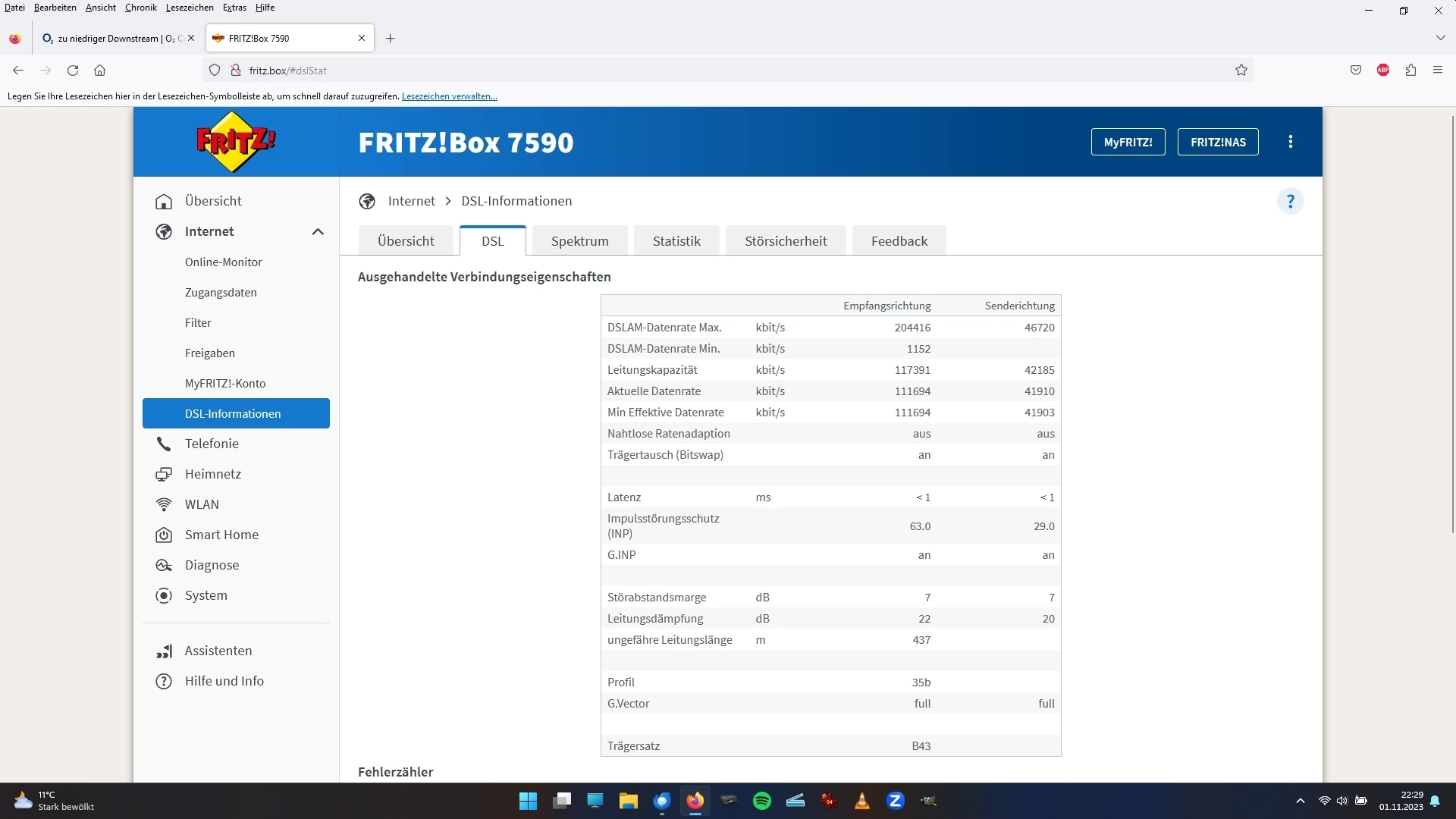The image size is (1456, 819).
Task: Switch to the Spektrum tab
Action: click(579, 241)
